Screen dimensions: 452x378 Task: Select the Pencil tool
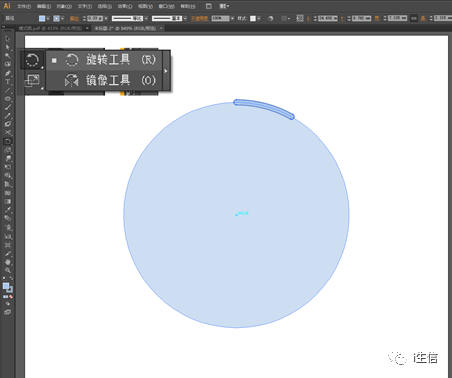point(8,116)
